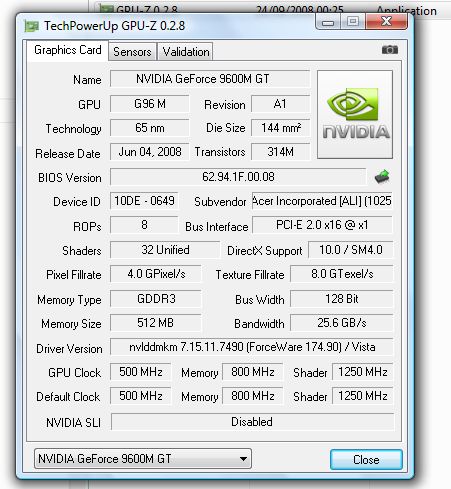The width and height of the screenshot is (451, 489).
Task: Click the ROPs value 8
Action: [x=144, y=225]
